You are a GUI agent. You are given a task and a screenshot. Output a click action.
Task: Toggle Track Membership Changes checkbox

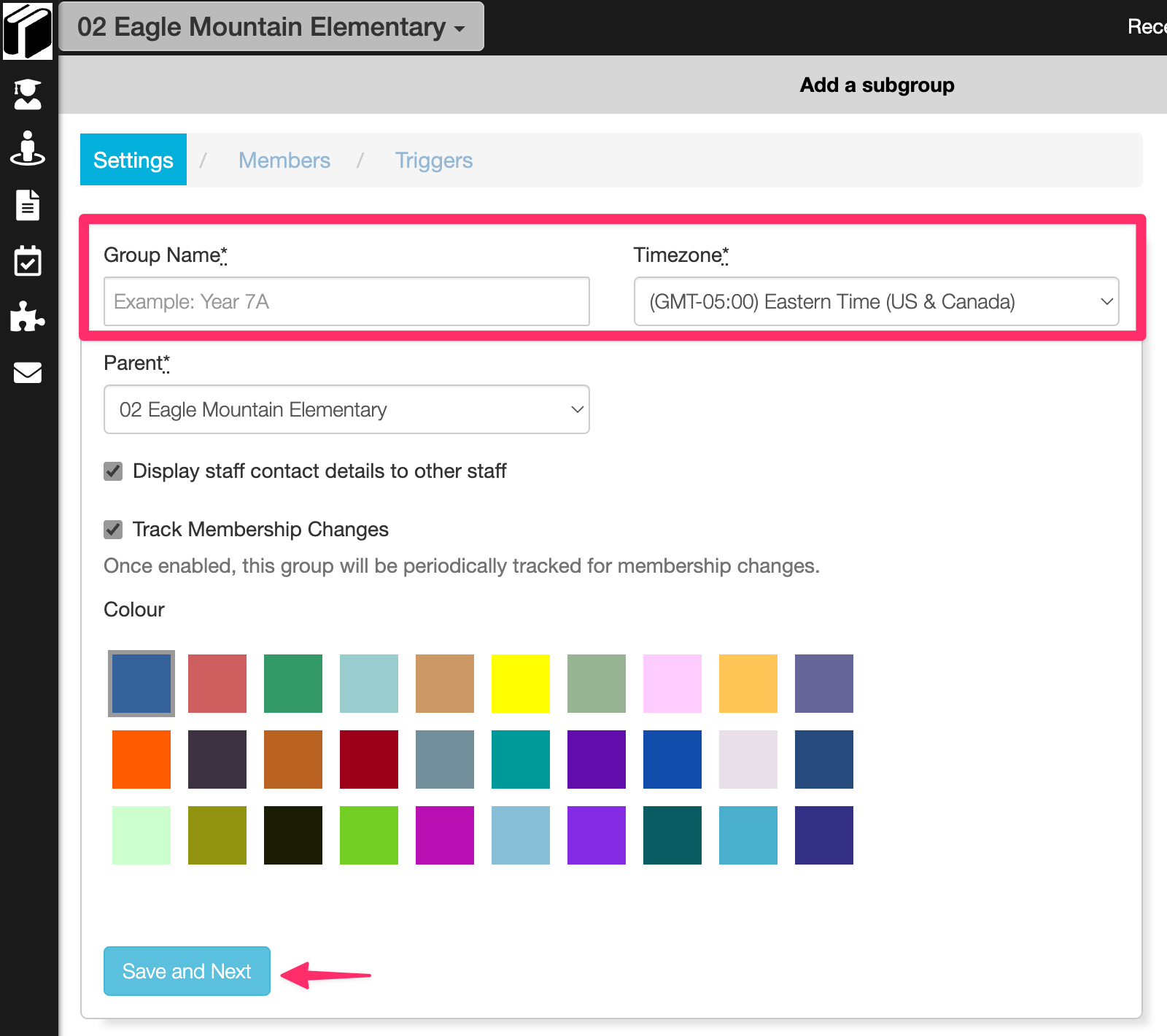113,530
